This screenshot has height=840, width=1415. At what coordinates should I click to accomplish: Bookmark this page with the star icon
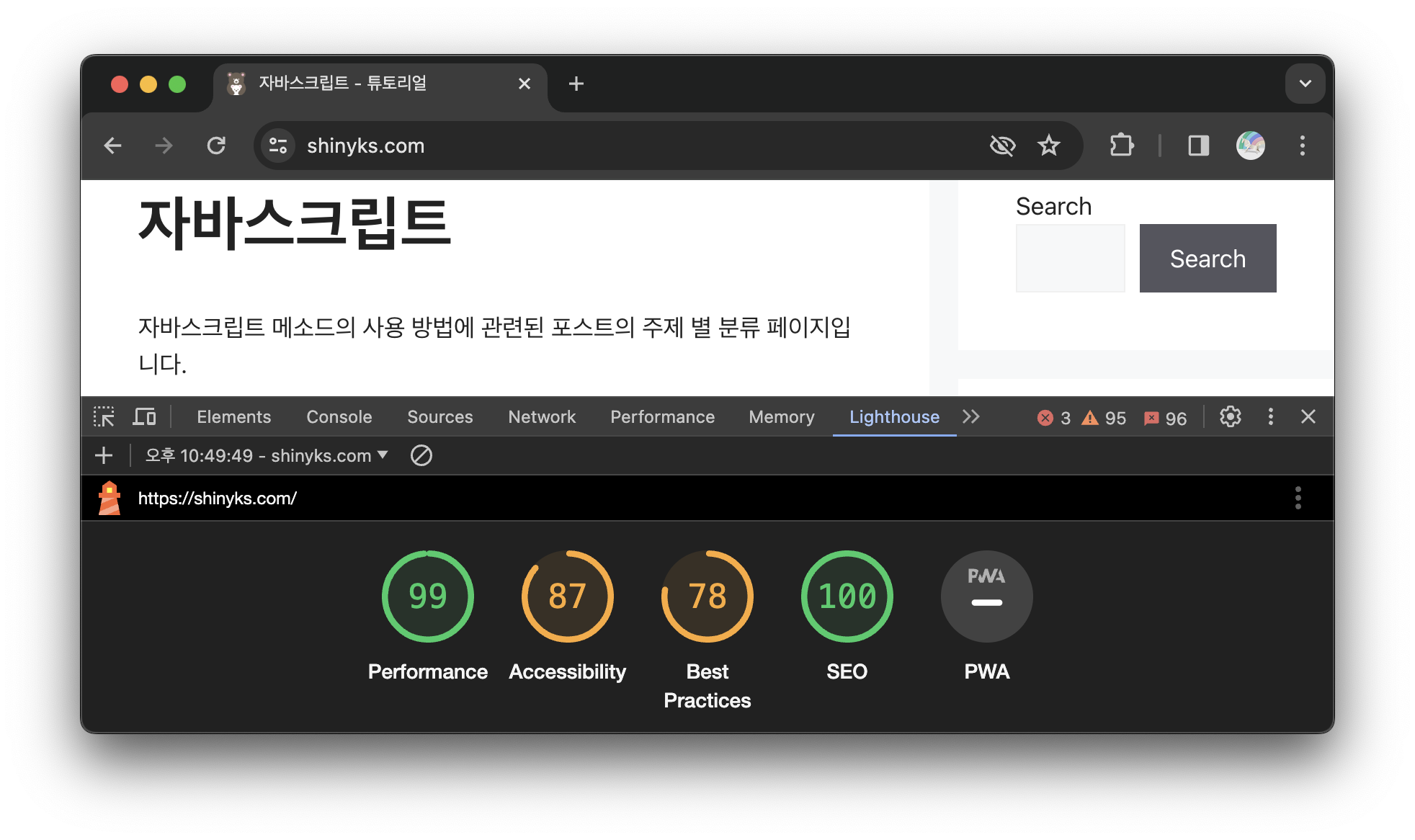click(1049, 146)
